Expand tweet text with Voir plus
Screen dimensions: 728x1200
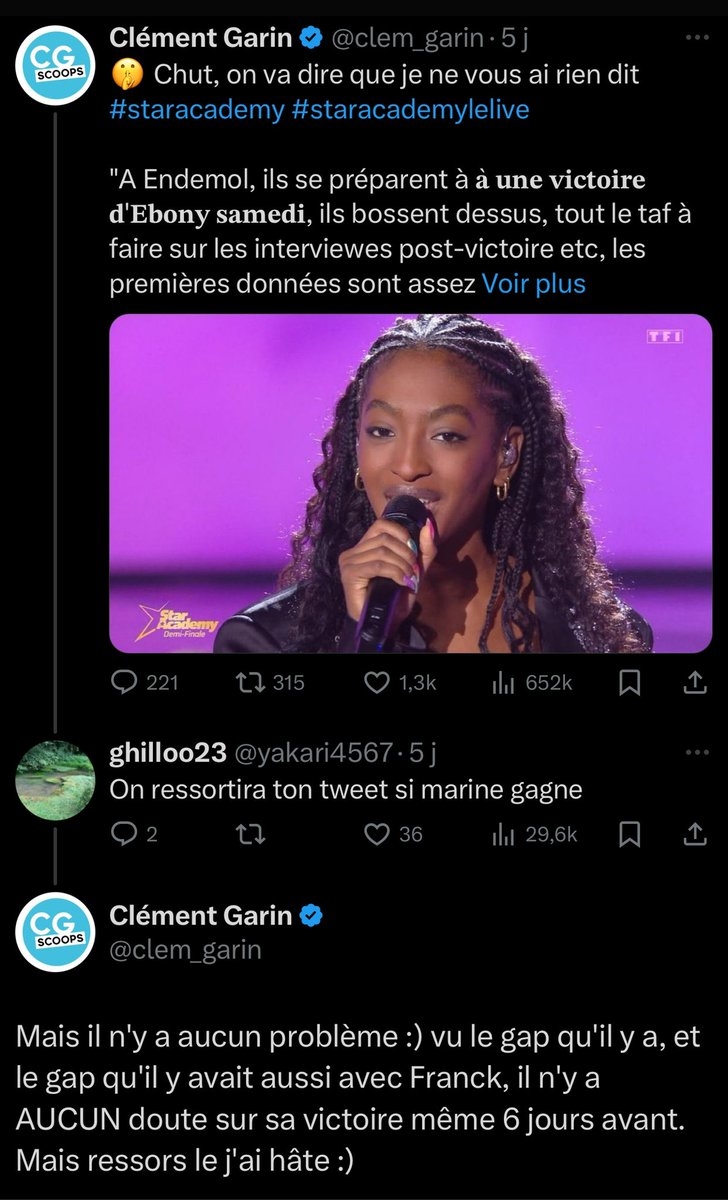(534, 283)
